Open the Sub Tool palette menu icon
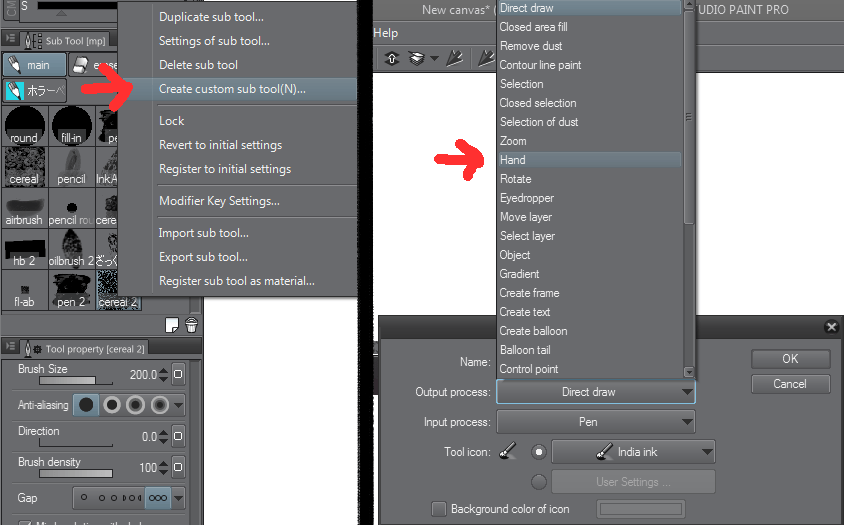This screenshot has height=525, width=844. pyautogui.click(x=10, y=39)
